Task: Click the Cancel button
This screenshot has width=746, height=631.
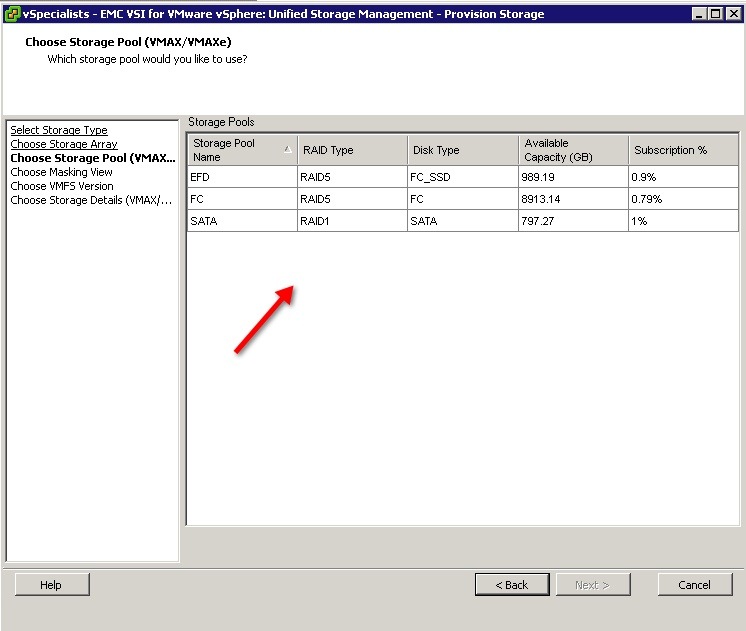Action: pyautogui.click(x=694, y=585)
